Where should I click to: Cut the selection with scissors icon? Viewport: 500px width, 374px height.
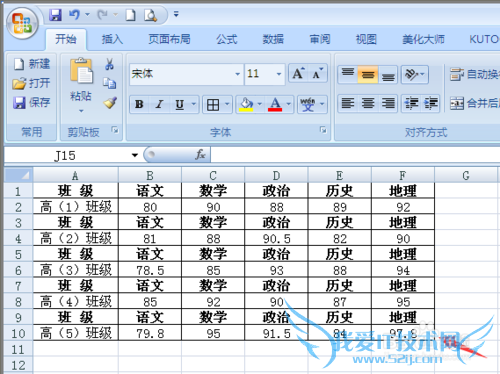[109, 64]
